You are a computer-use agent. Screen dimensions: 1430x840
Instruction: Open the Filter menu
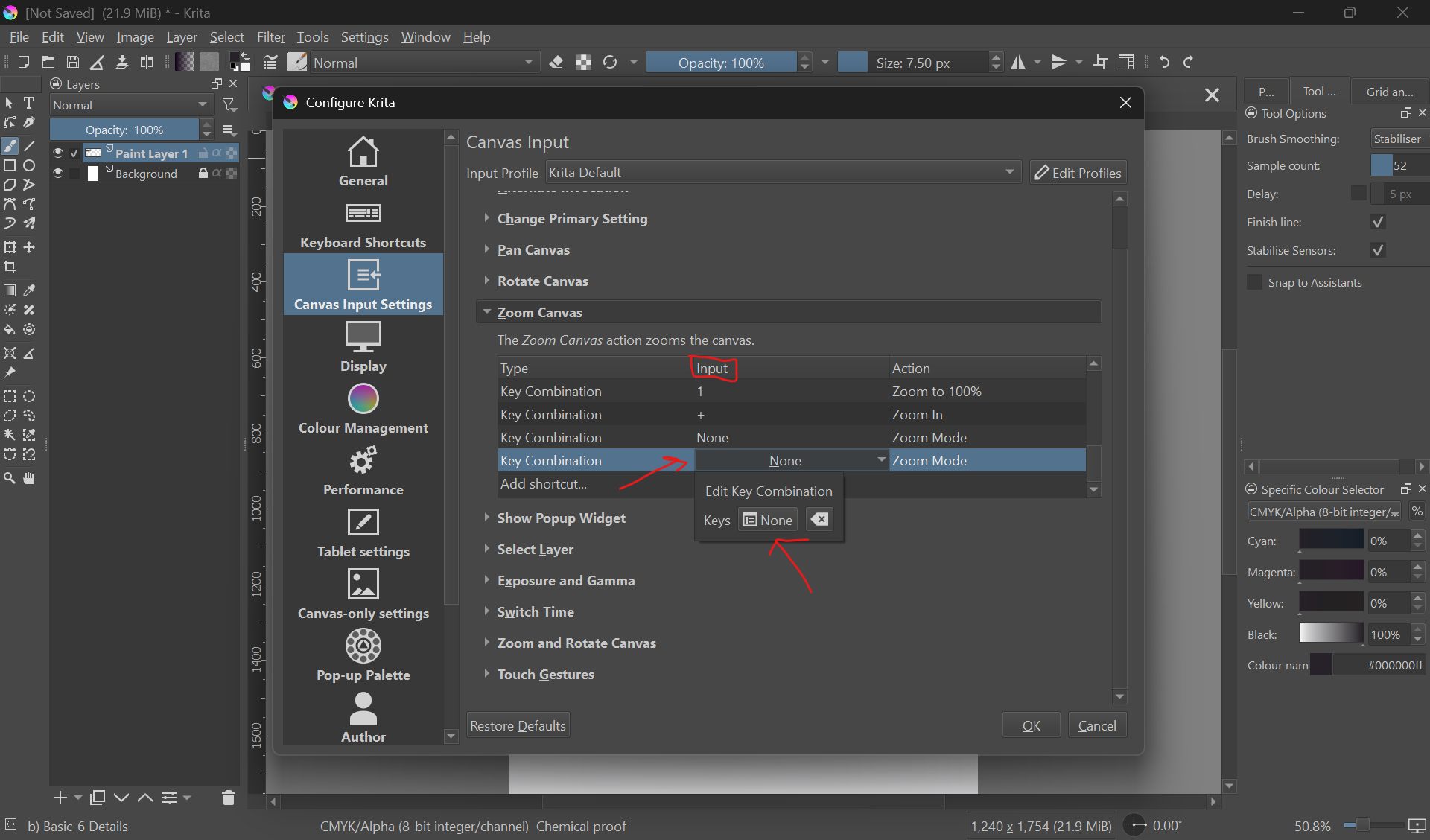[270, 37]
